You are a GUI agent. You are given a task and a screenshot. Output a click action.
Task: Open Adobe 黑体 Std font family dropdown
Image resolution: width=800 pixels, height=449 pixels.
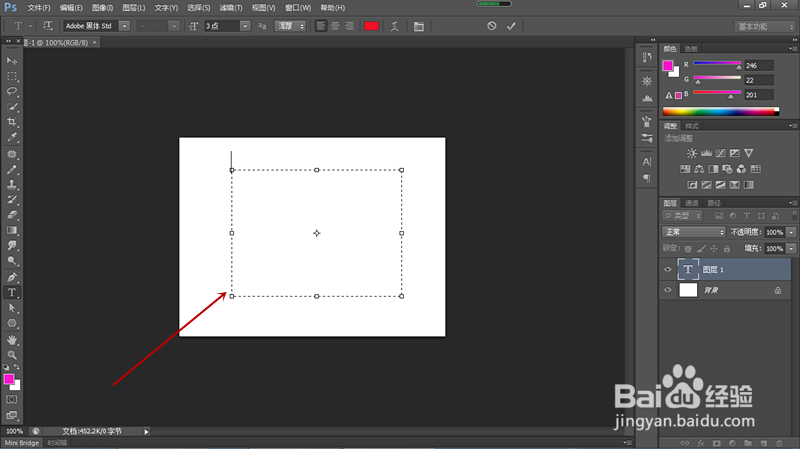[x=124, y=26]
